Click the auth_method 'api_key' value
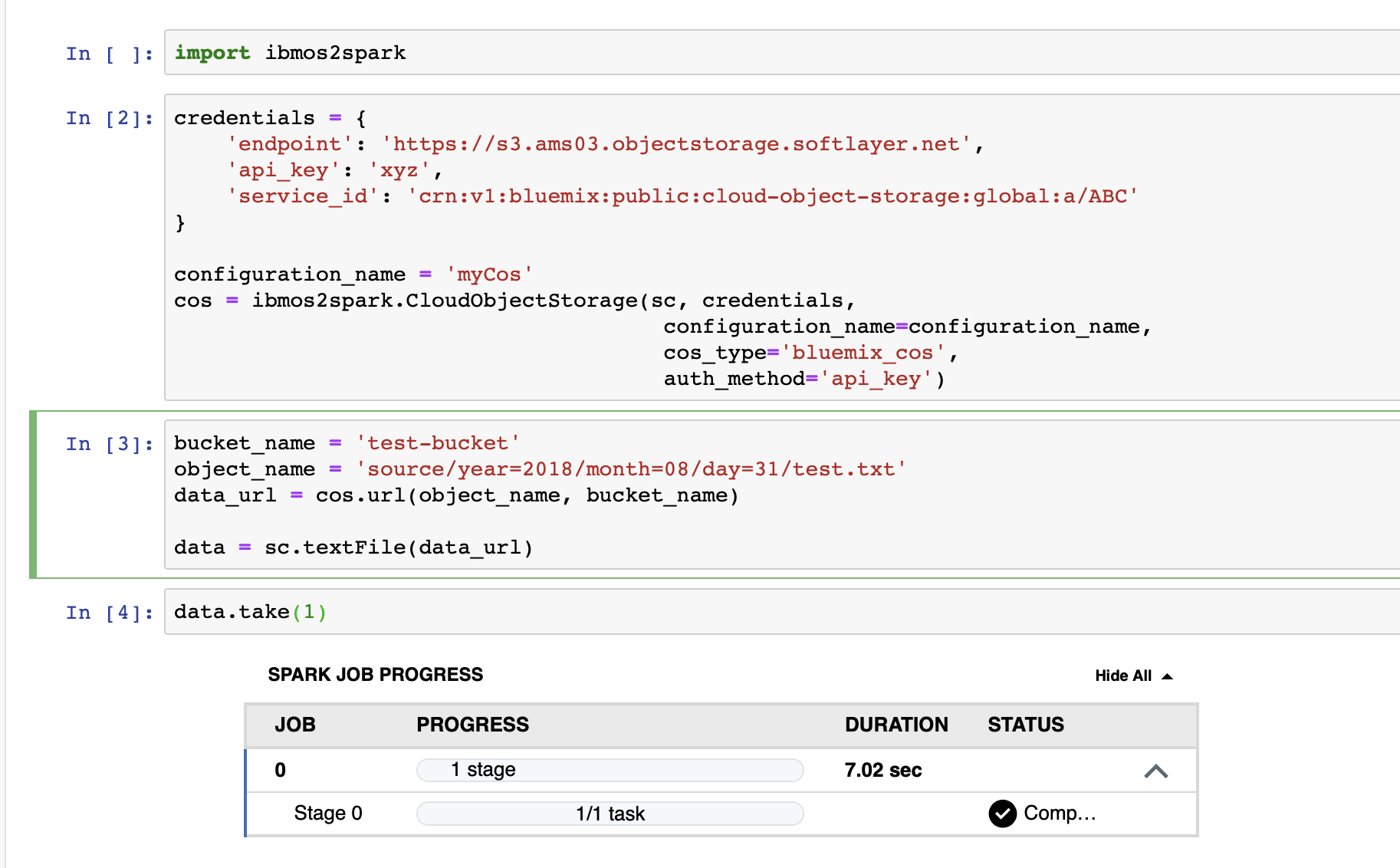This screenshot has height=868, width=1400. (876, 379)
